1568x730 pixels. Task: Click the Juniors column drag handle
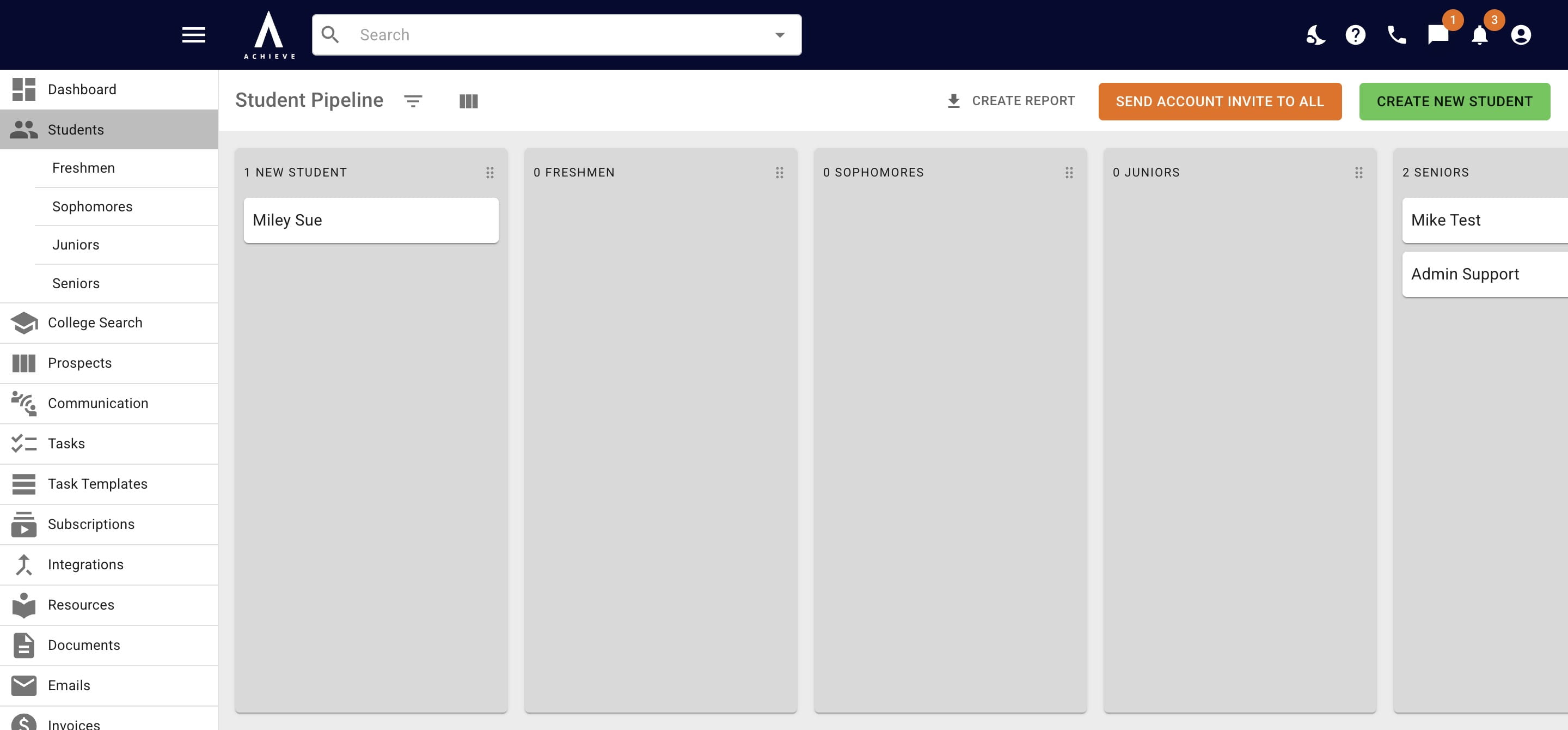tap(1358, 173)
